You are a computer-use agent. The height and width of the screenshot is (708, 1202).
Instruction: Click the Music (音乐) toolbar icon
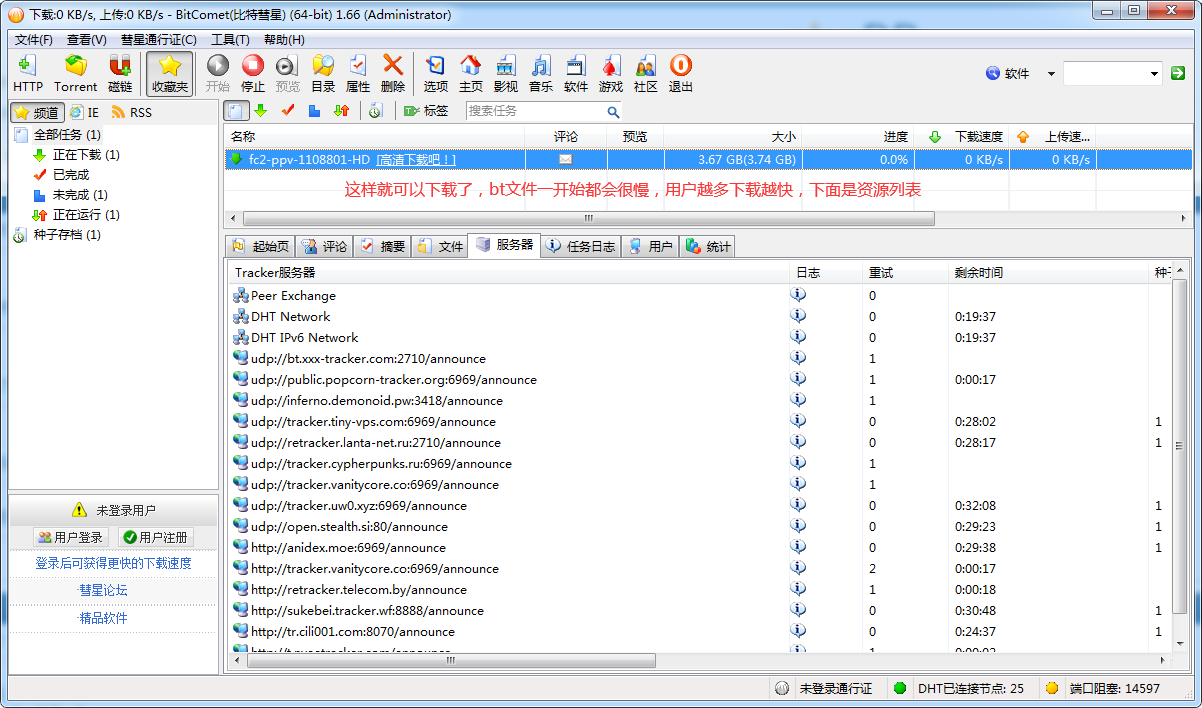[541, 73]
